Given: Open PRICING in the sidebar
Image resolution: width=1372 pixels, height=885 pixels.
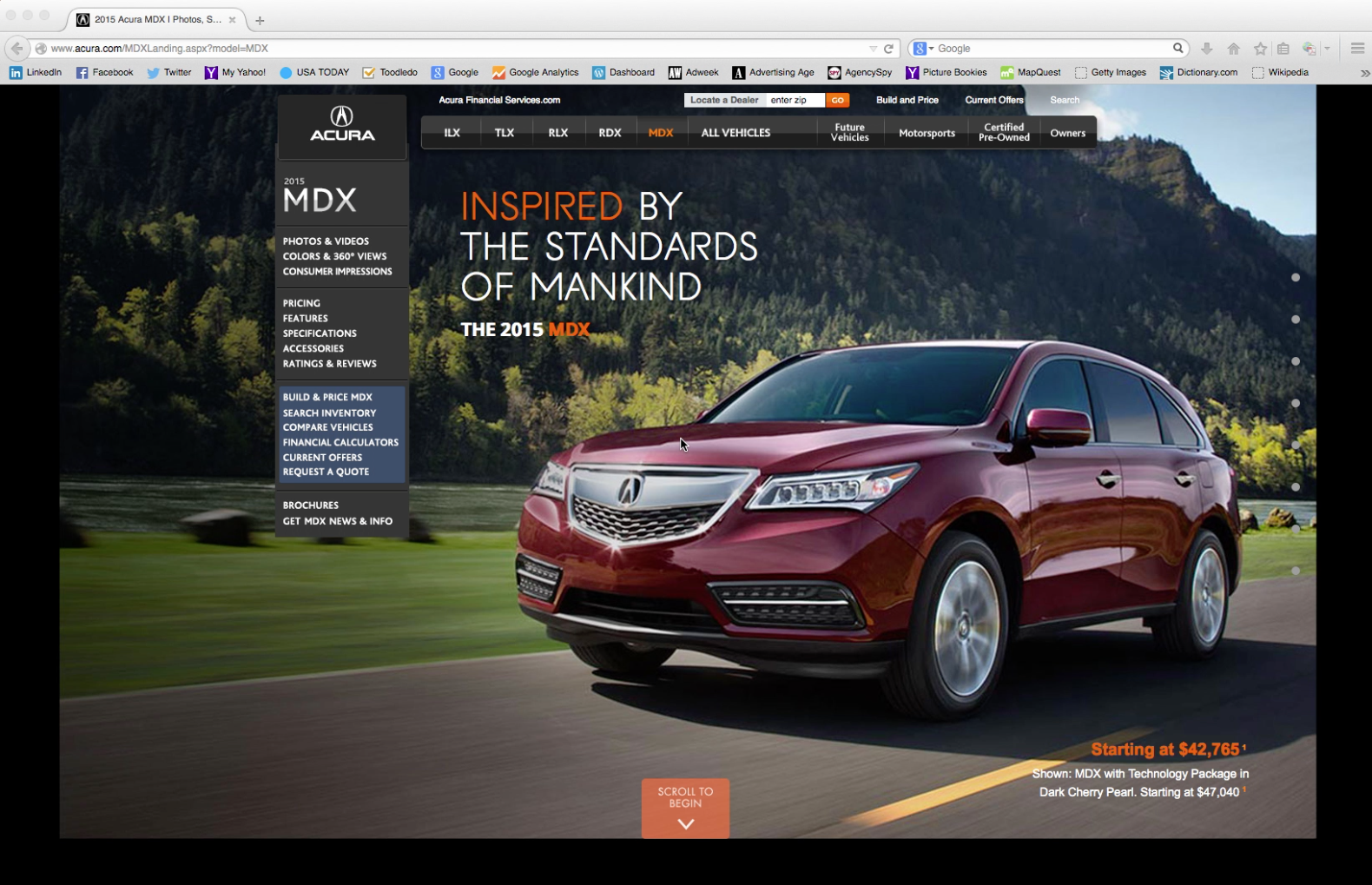Looking at the screenshot, I should tap(301, 303).
